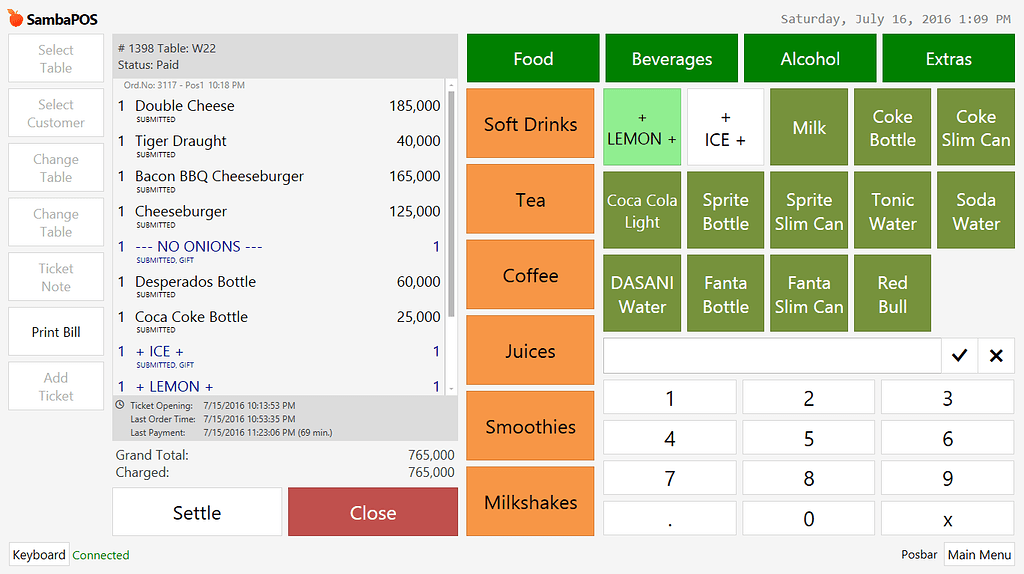Add DASANI Water item
Viewport: 1024px width, 574px height.
pyautogui.click(x=642, y=293)
